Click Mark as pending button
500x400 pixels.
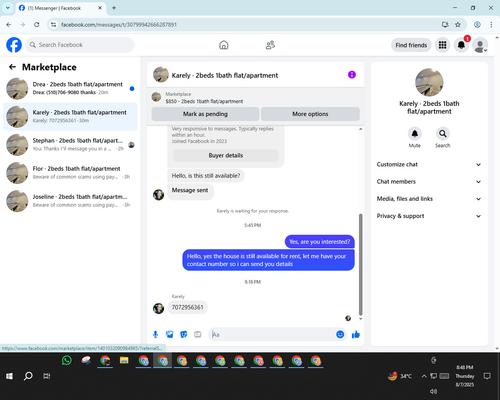tap(205, 114)
